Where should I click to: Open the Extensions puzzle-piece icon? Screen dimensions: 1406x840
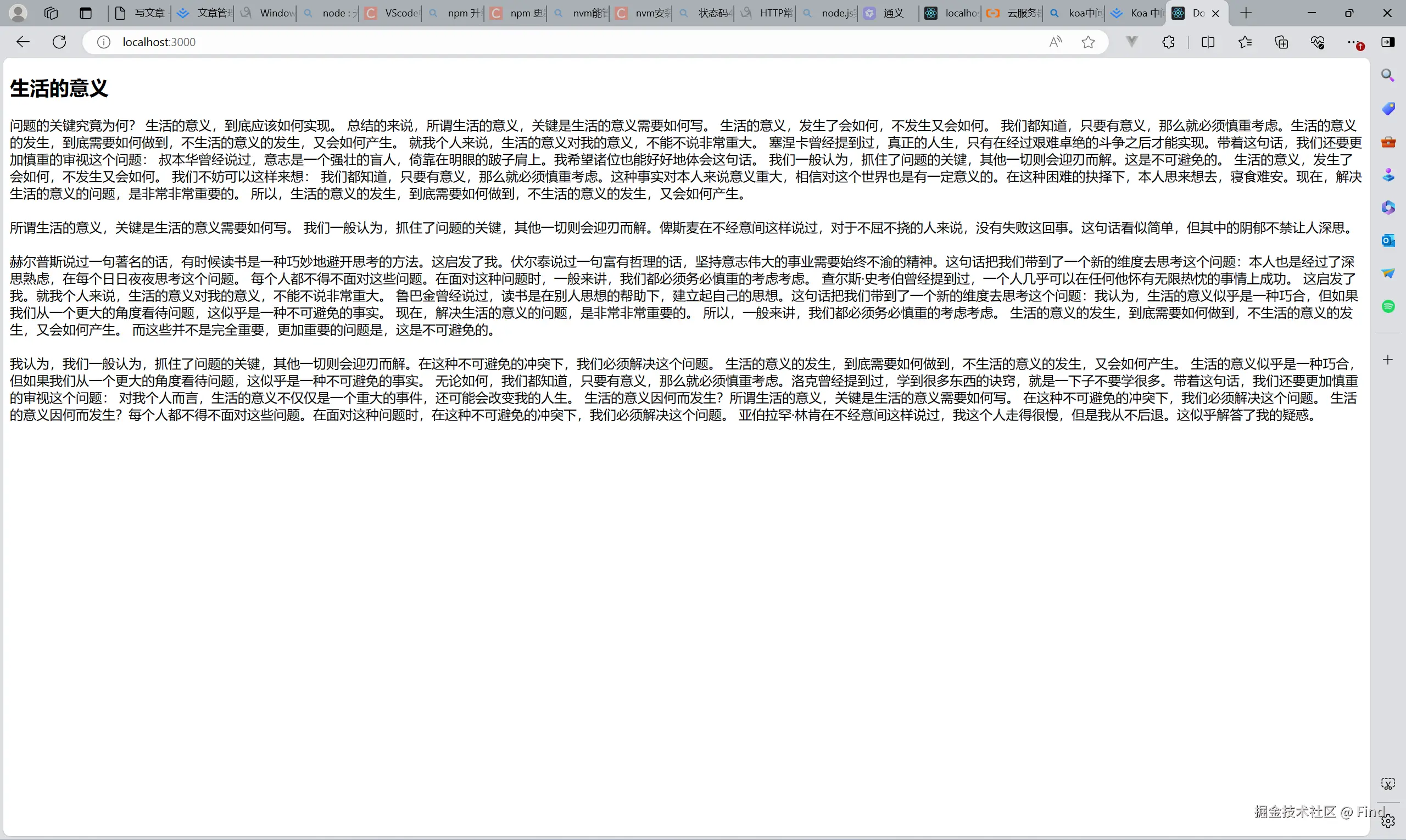pos(1168,42)
